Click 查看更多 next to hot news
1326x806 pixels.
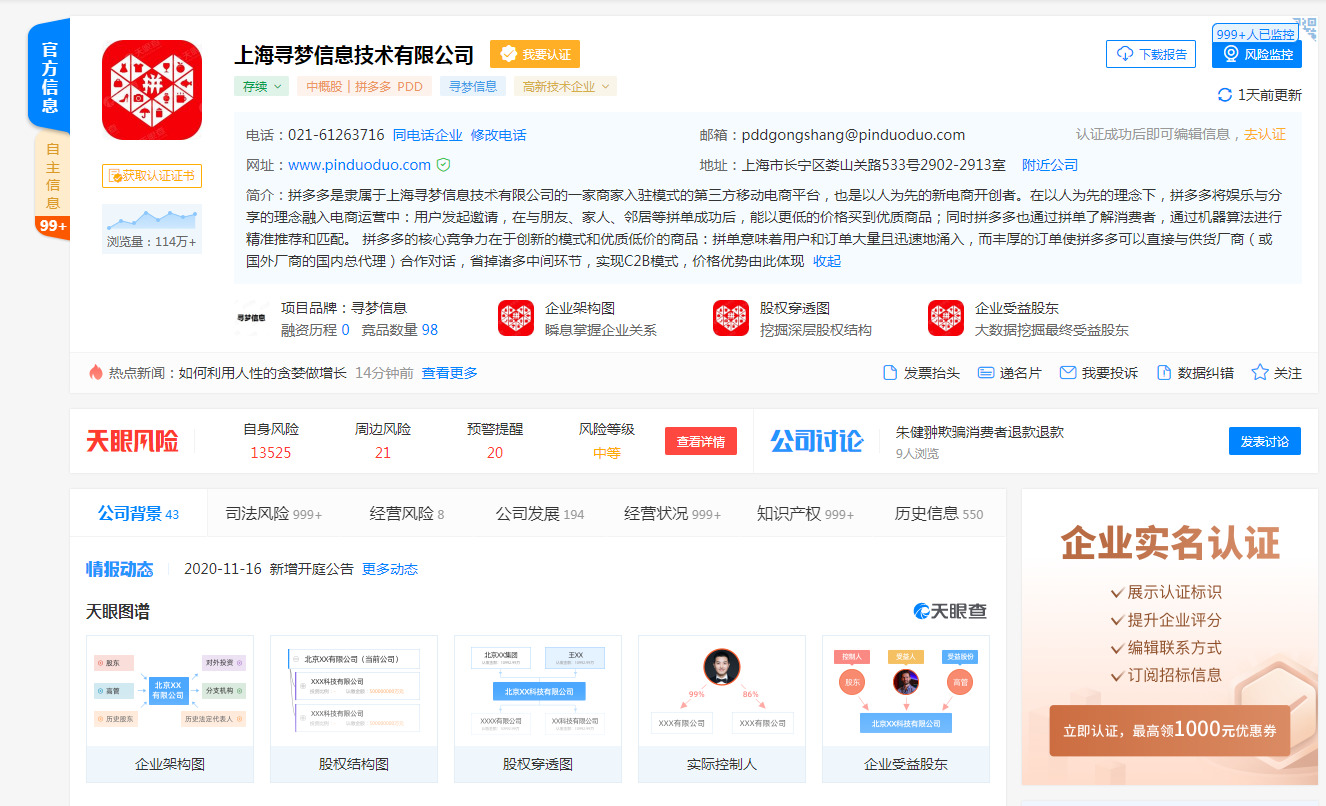[x=450, y=373]
